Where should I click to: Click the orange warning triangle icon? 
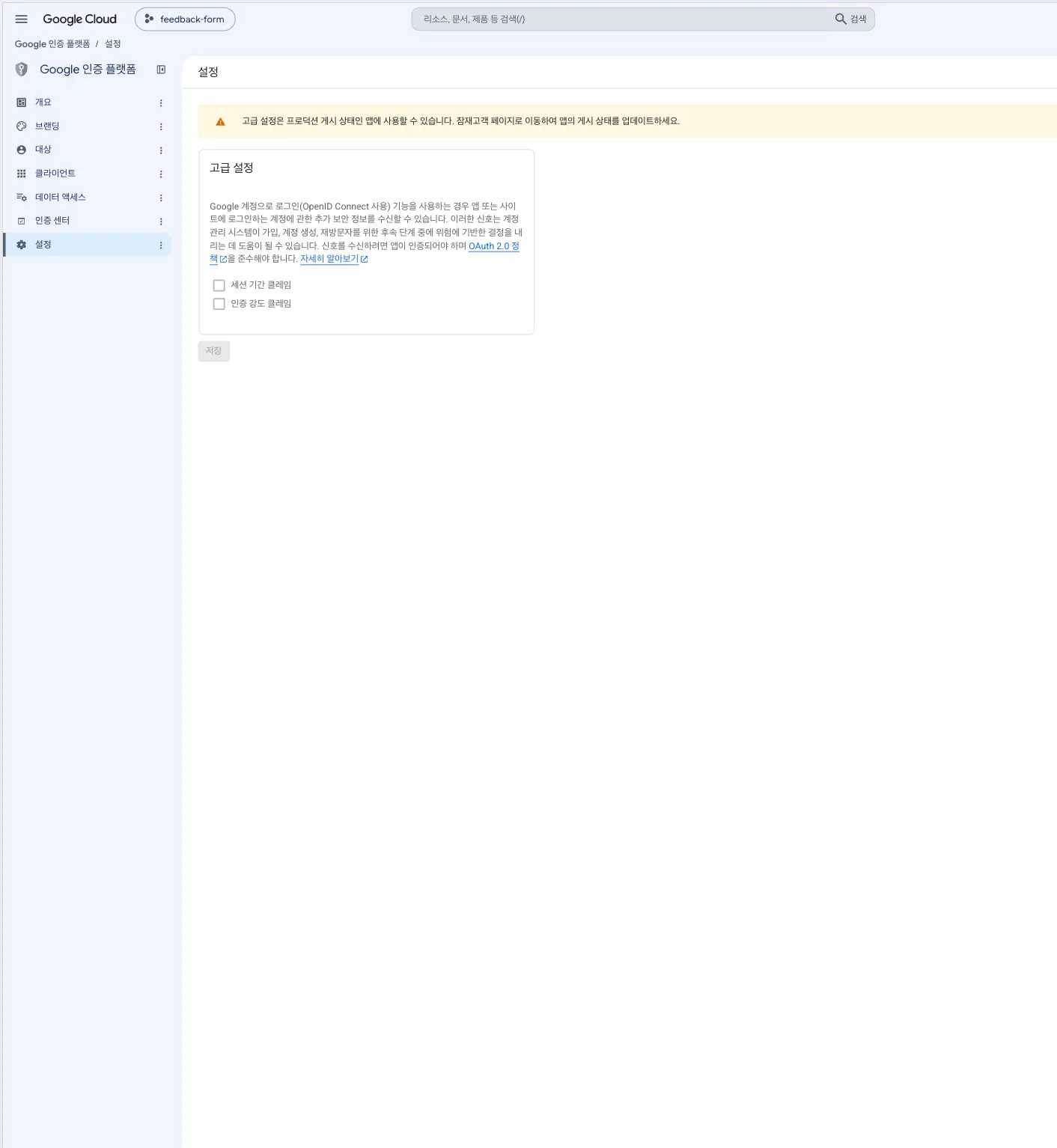(221, 122)
